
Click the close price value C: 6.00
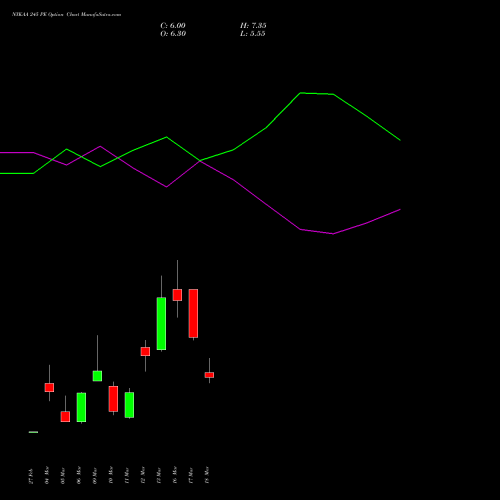click(173, 26)
